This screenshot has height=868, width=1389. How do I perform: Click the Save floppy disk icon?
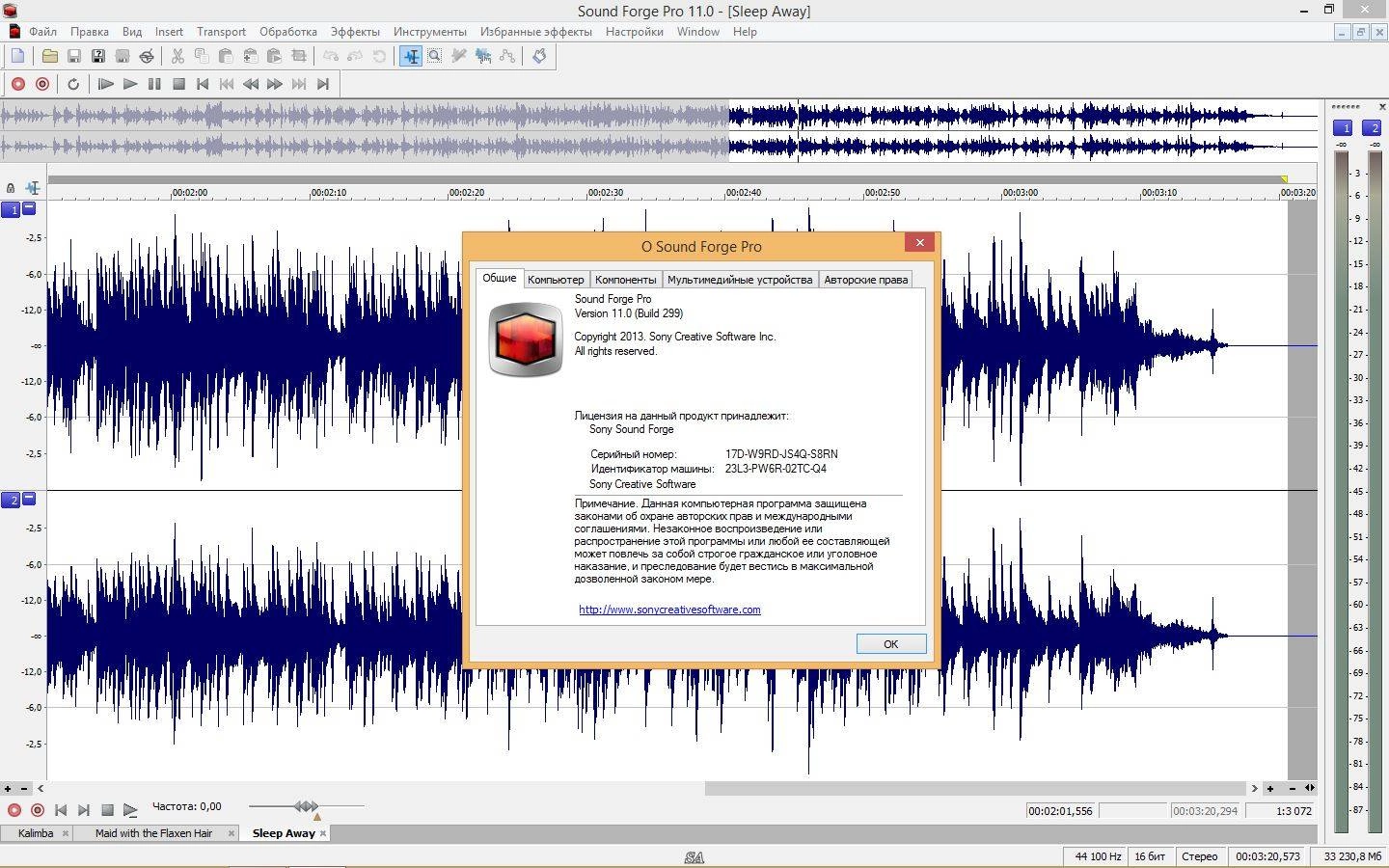[73, 56]
